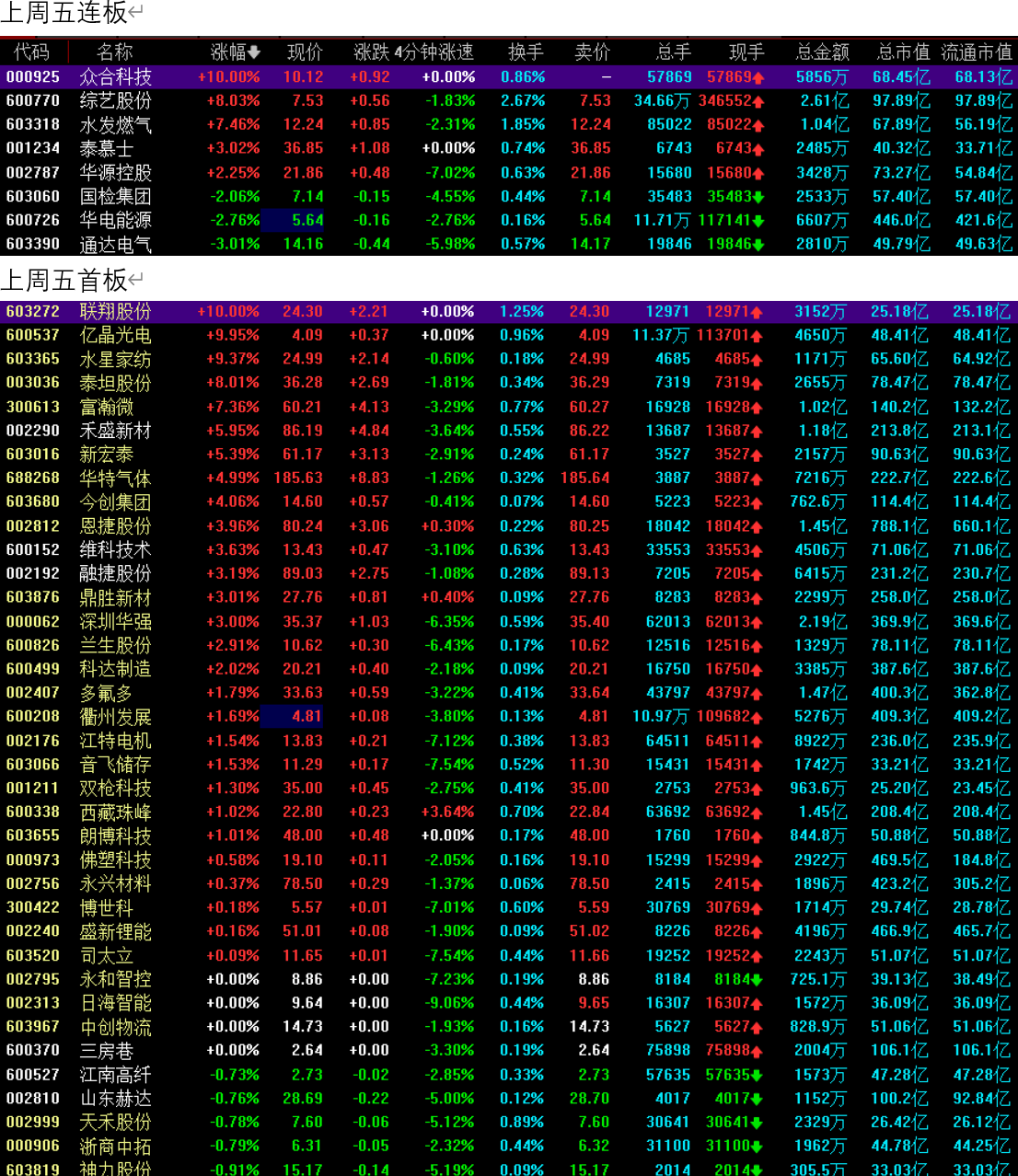Select the 音飞储存 stock name
This screenshot has width=1018, height=1176.
116,765
